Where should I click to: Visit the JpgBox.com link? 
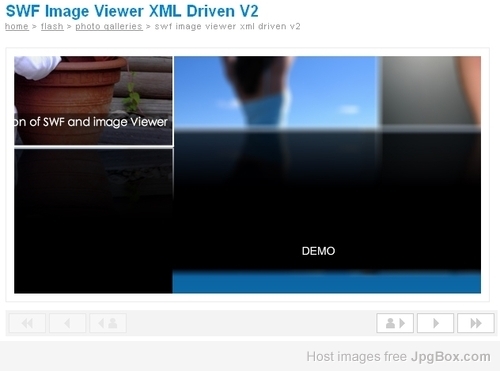(x=450, y=357)
